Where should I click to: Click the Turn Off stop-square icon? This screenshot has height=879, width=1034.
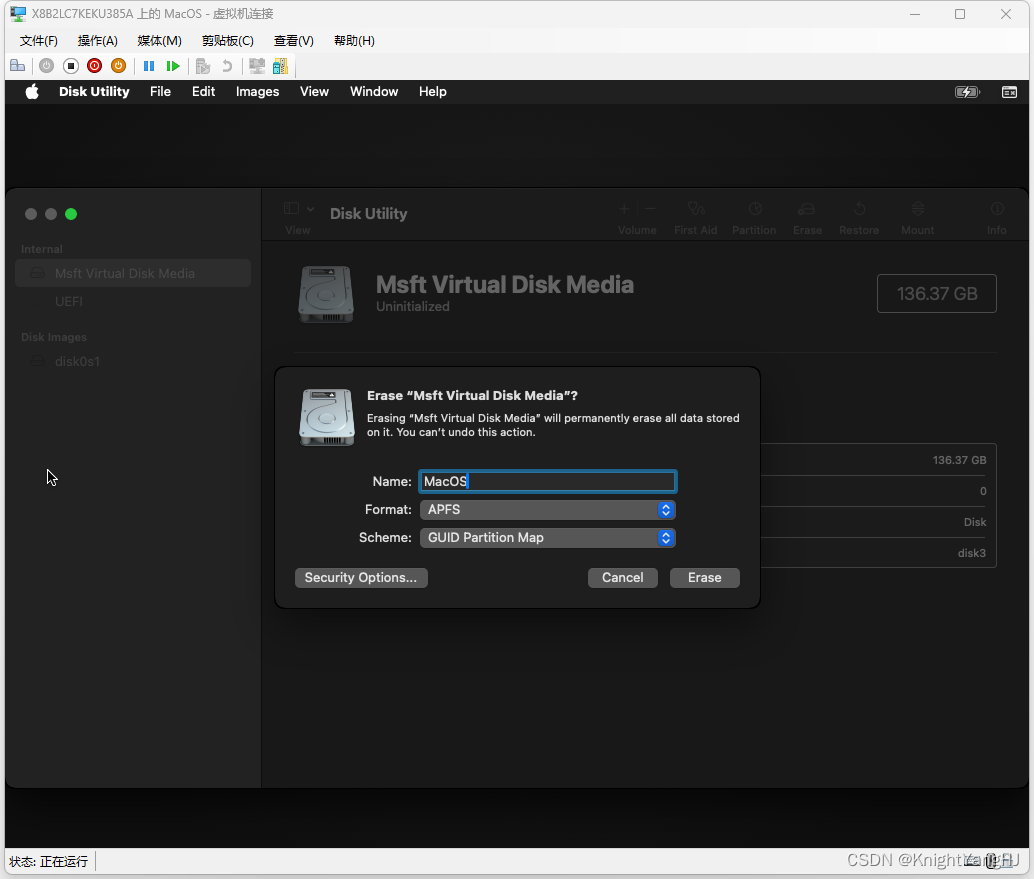tap(71, 66)
